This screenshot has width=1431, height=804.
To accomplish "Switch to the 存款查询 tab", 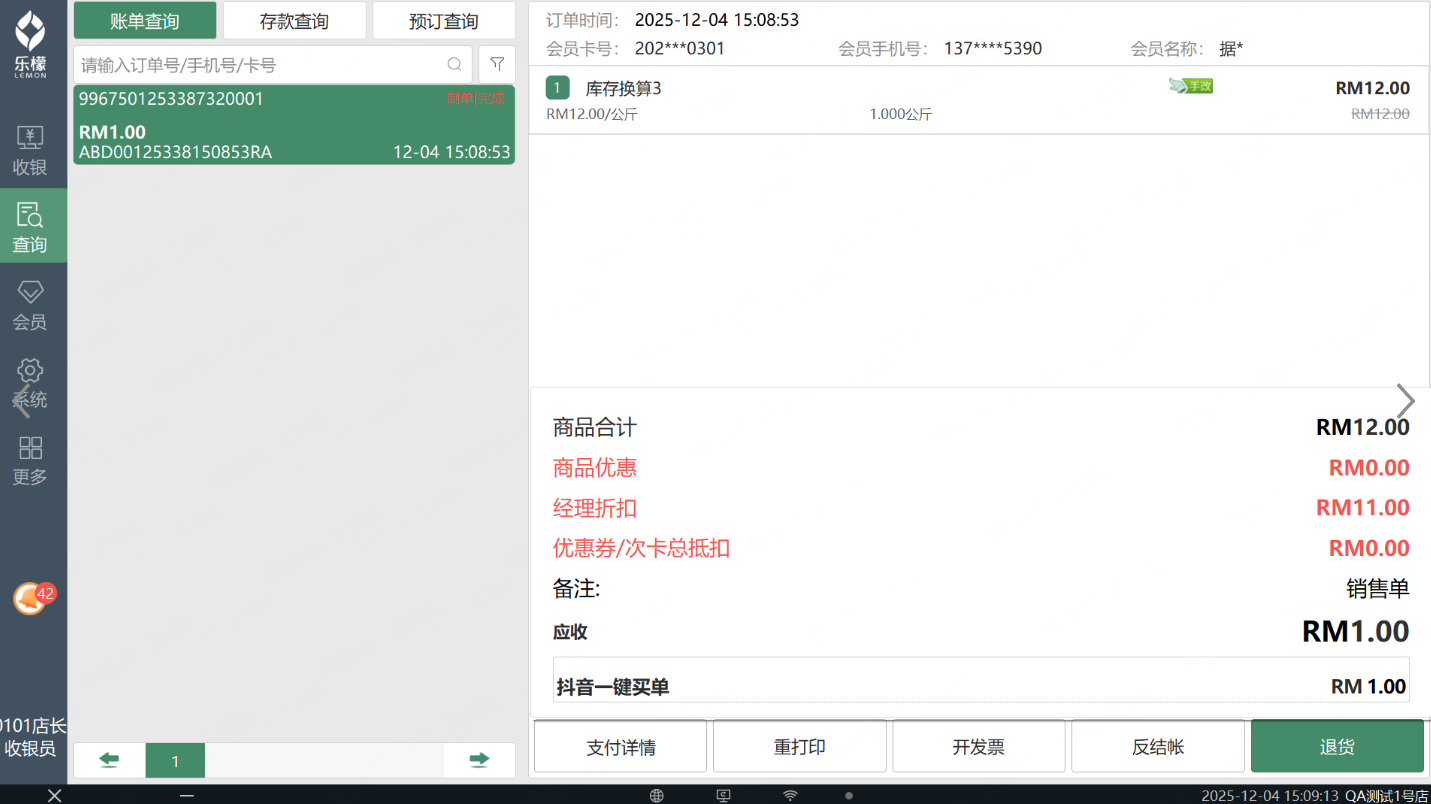I will pos(294,21).
